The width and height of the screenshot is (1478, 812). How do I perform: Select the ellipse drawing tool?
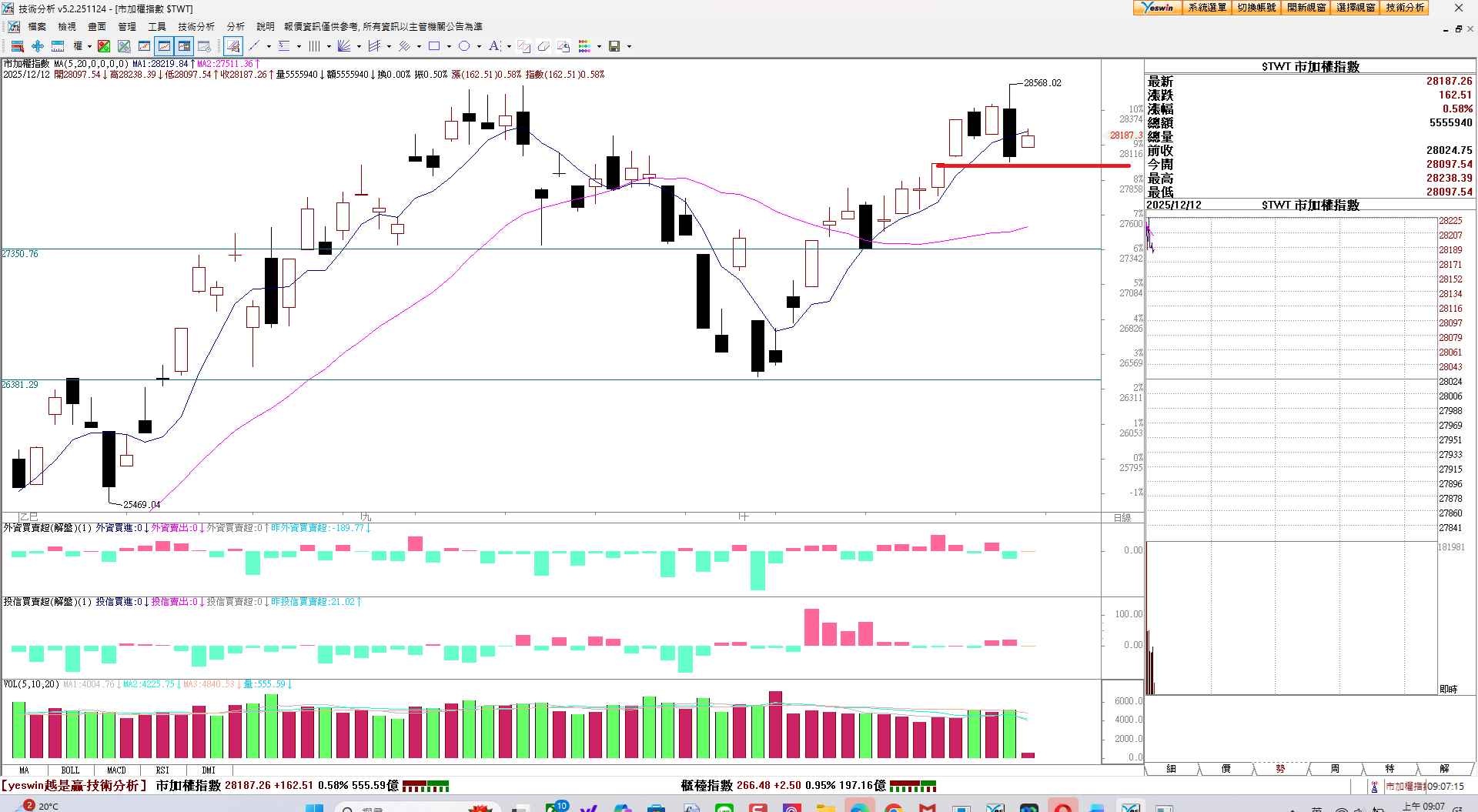click(x=464, y=46)
